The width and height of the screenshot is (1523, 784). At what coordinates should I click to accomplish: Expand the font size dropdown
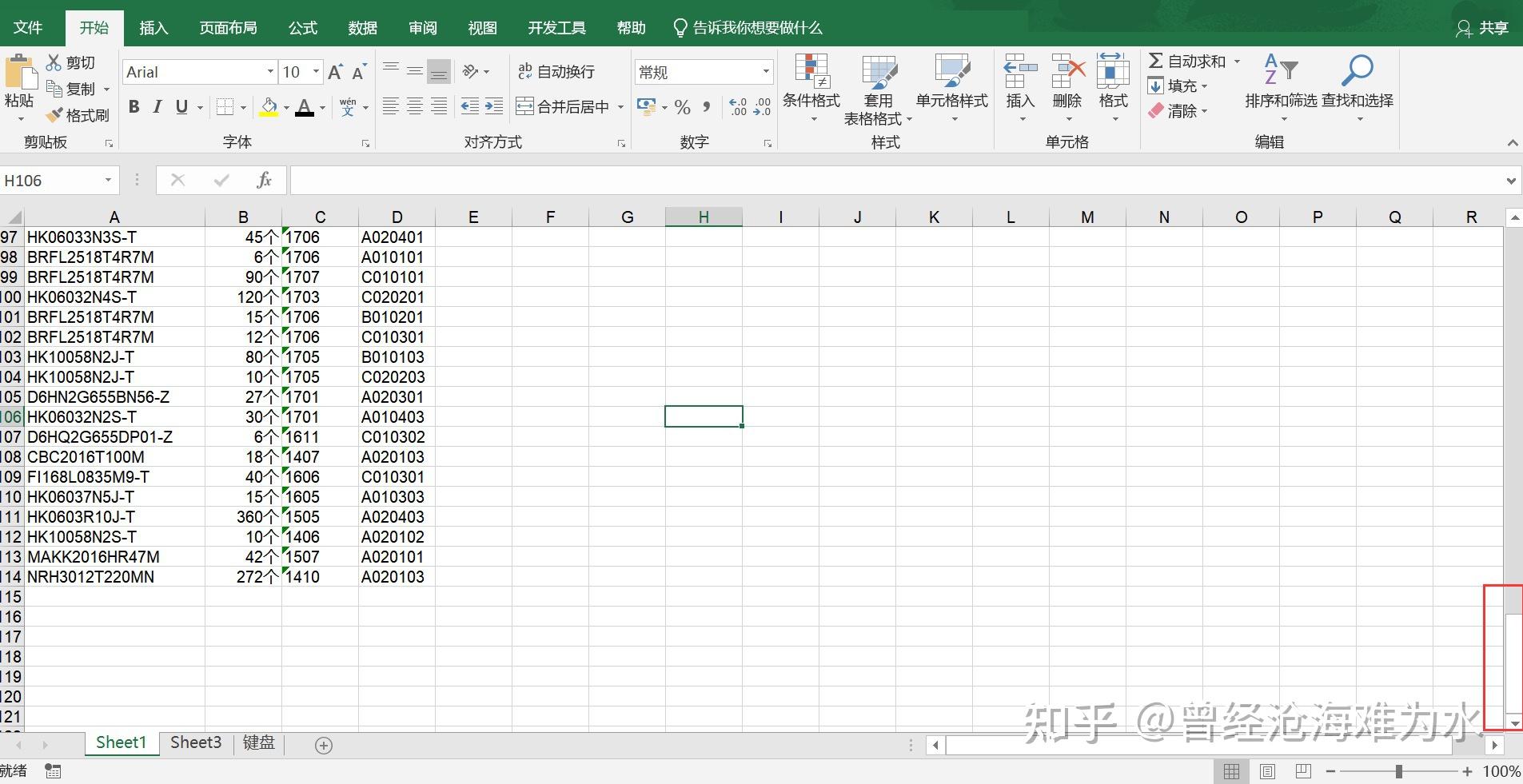tap(316, 72)
